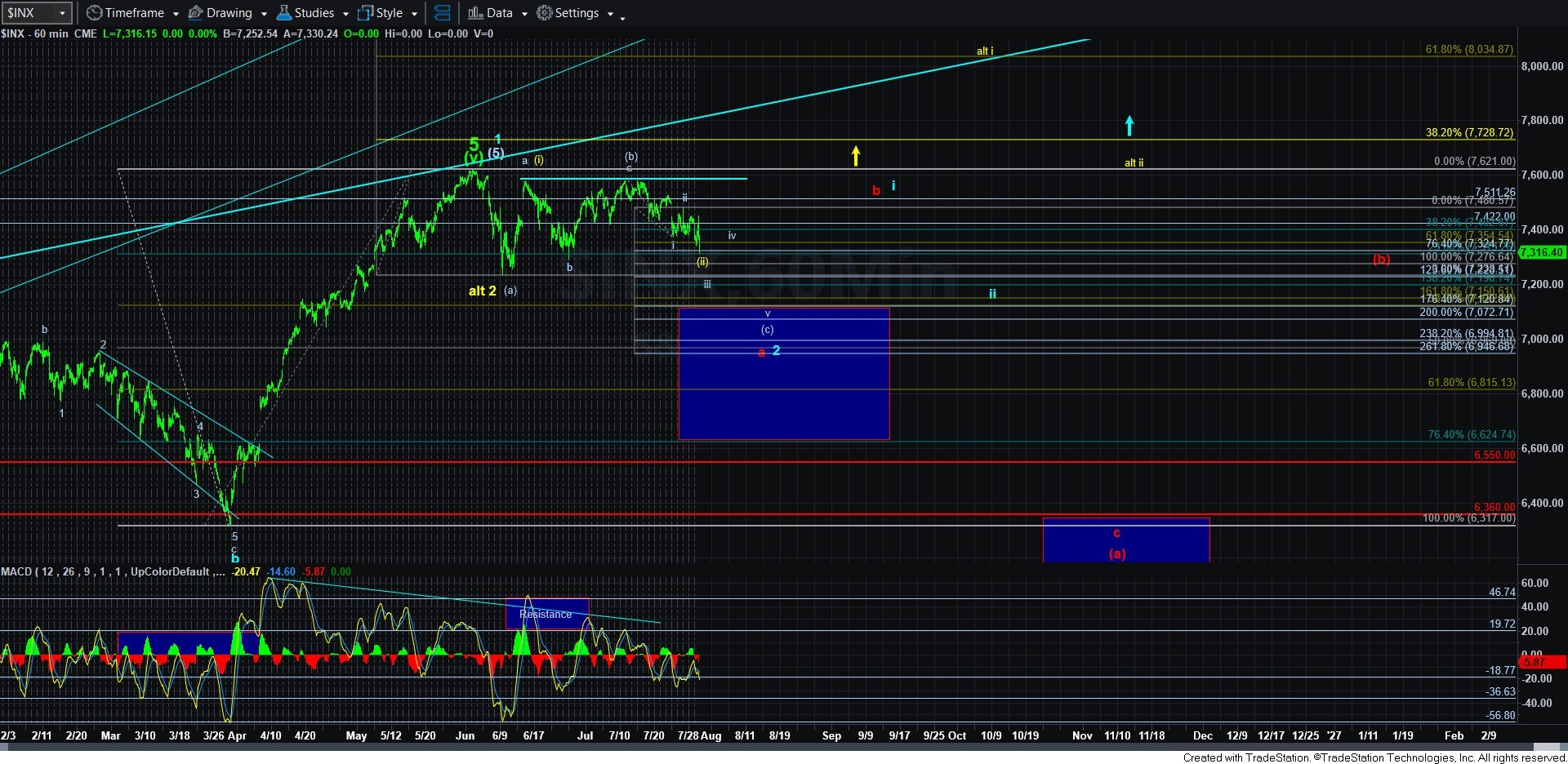
Task: Expand the Data dropdown arrow
Action: point(523,14)
